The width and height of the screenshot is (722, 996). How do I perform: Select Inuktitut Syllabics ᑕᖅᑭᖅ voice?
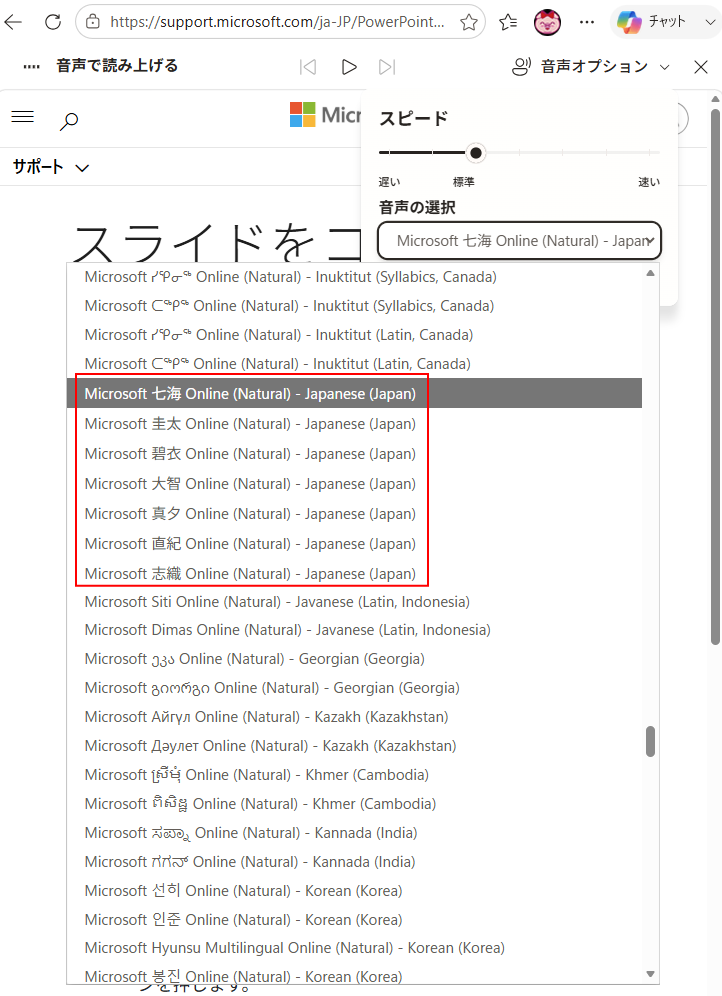coord(354,306)
